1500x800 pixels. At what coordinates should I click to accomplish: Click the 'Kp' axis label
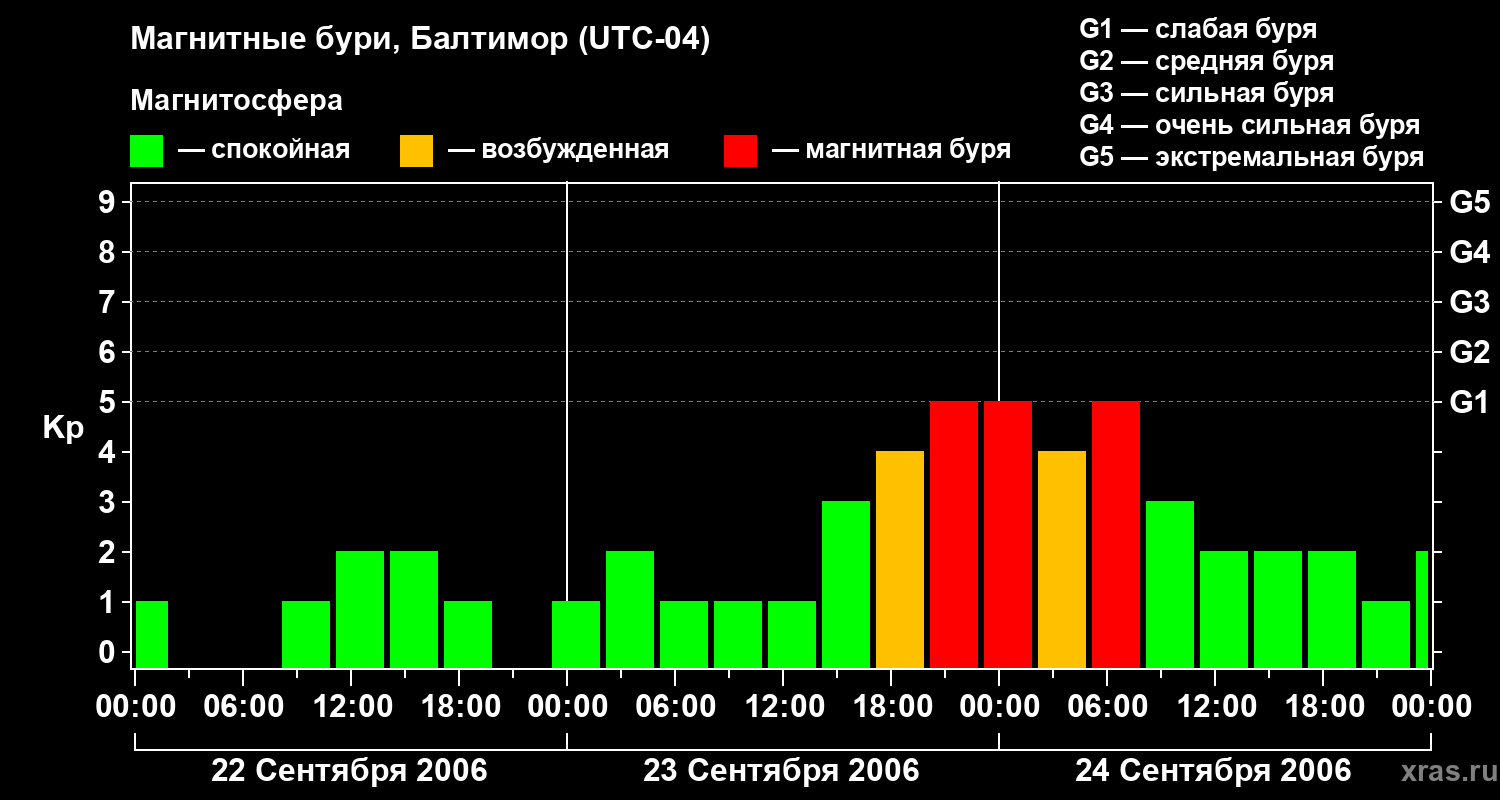click(x=63, y=428)
